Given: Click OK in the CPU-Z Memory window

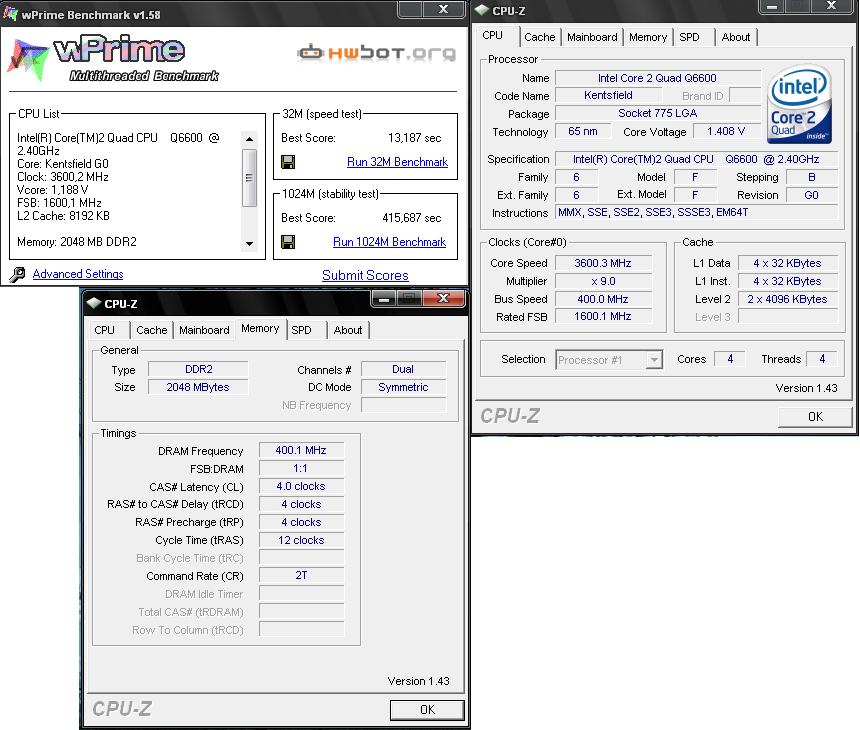Looking at the screenshot, I should [427, 710].
